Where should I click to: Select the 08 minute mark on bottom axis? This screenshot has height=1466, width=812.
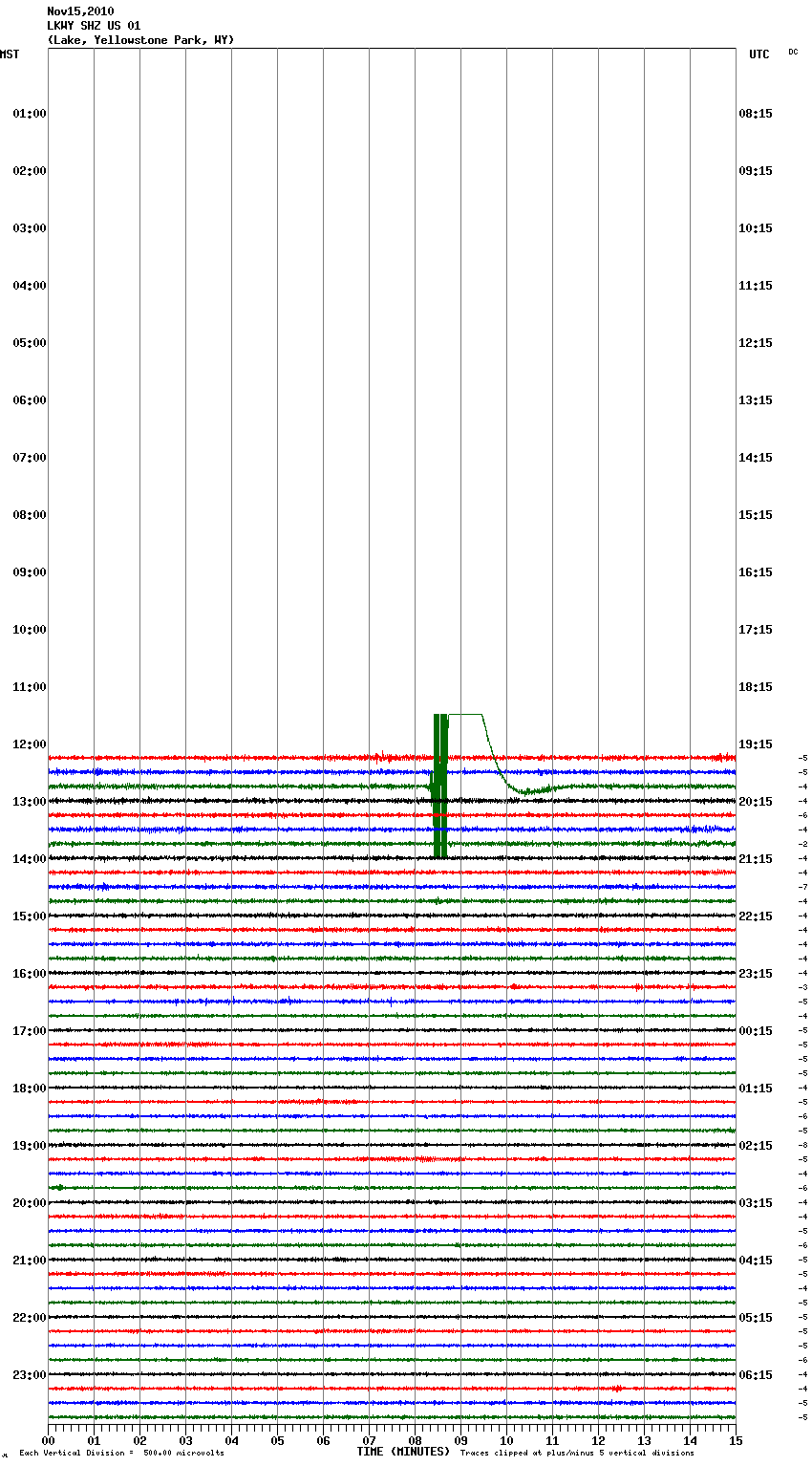(x=415, y=1440)
